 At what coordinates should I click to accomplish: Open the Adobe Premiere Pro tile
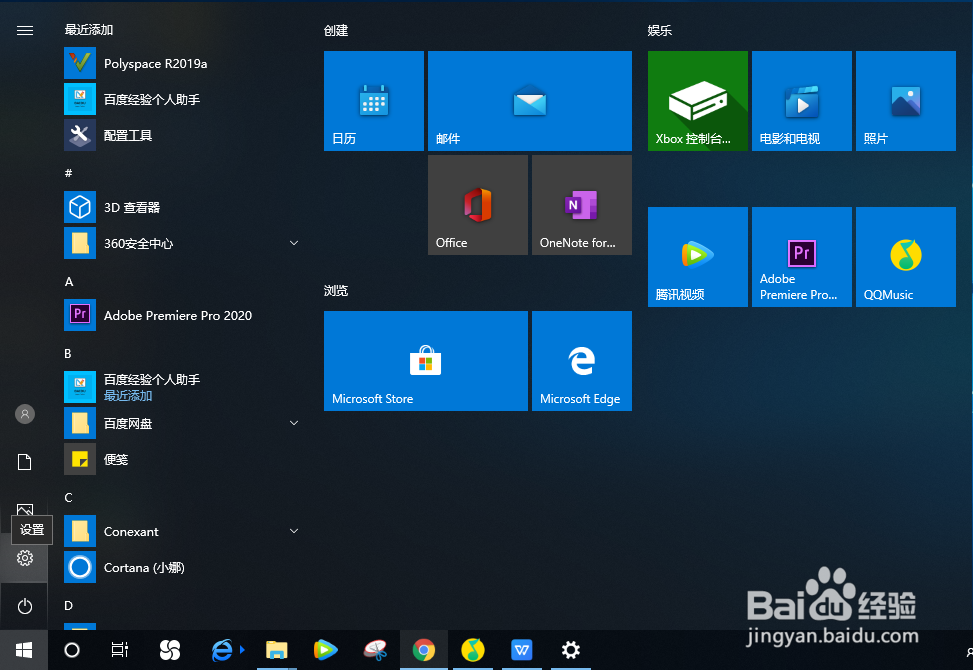802,257
